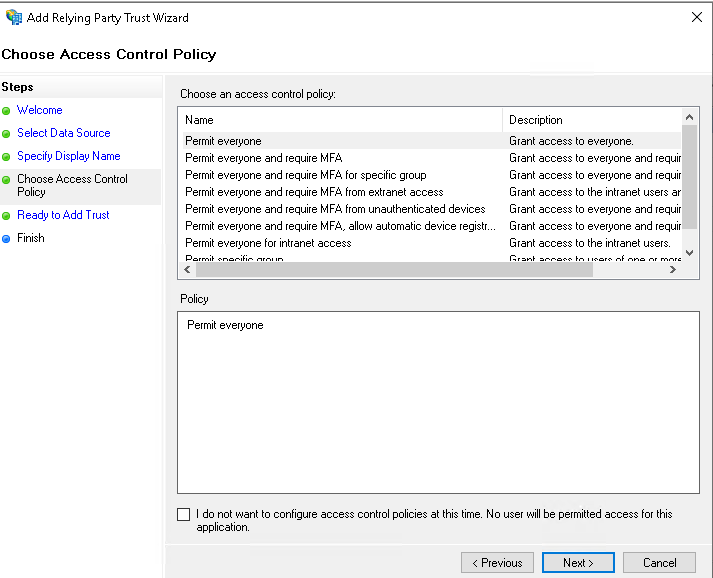Screen dimensions: 713x578
Task: Go to Specify Display Name step
Action: point(68,156)
